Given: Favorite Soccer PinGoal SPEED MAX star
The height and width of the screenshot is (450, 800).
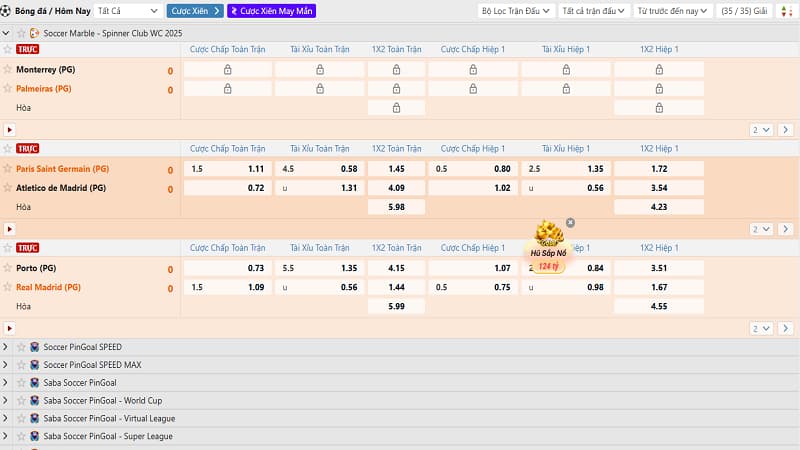Looking at the screenshot, I should pyautogui.click(x=21, y=365).
